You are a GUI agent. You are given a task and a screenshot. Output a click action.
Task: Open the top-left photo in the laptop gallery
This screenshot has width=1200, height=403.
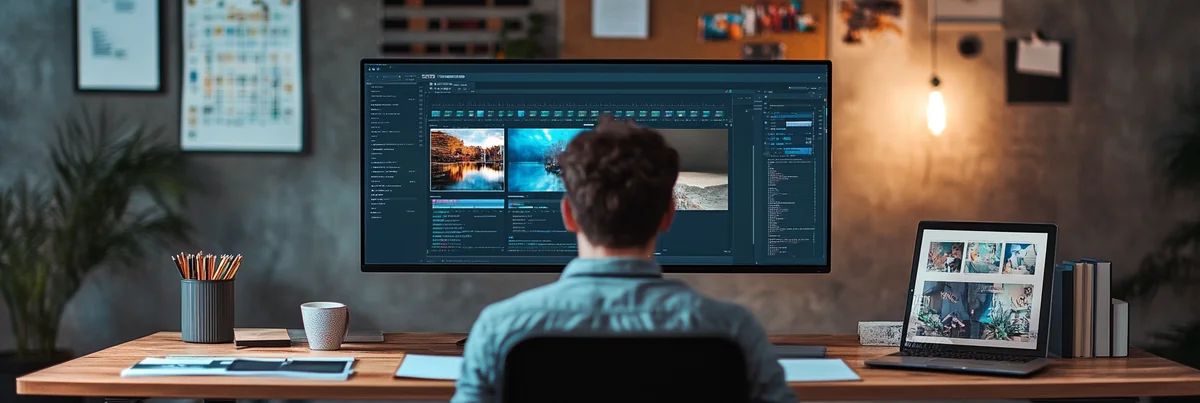[x=945, y=257]
